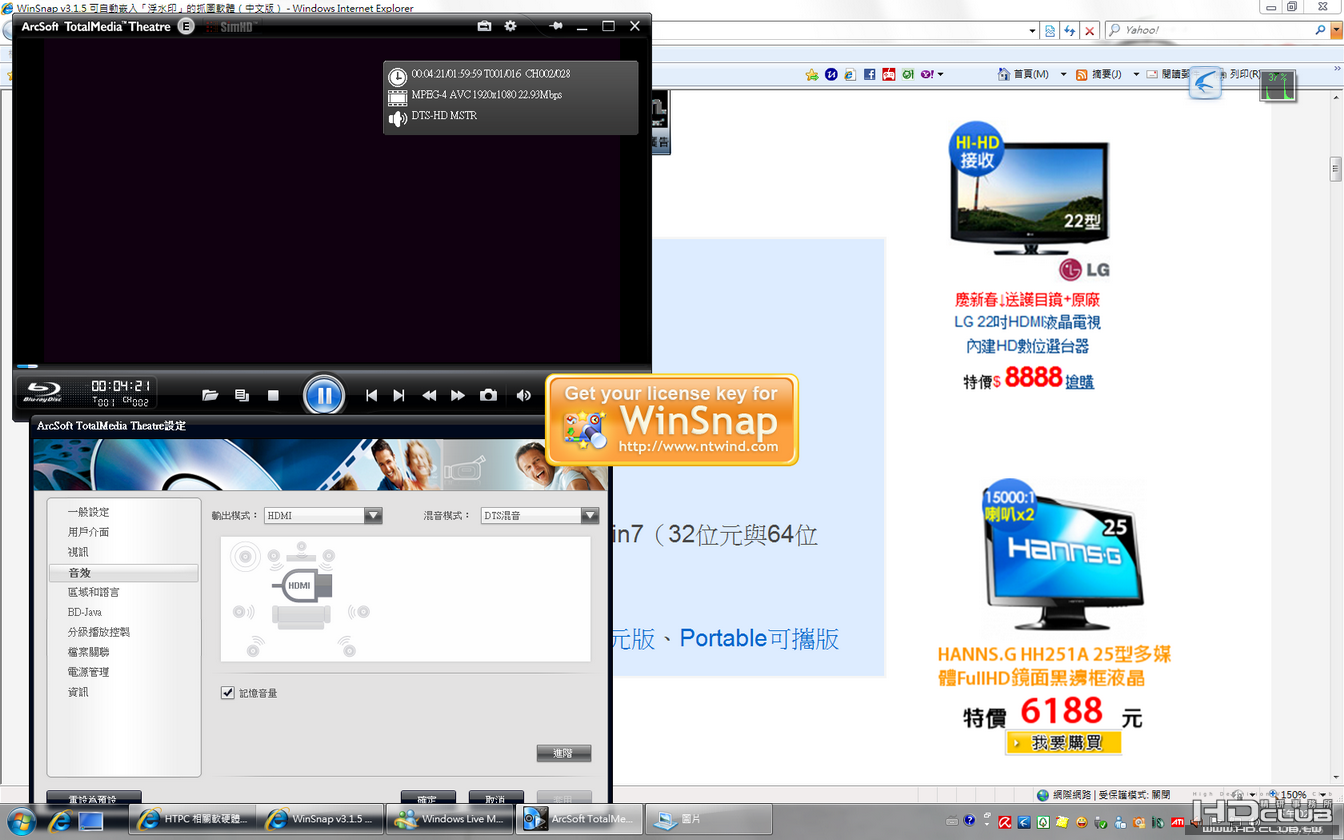Select 資訊 in settings list
The image size is (1344, 840).
pos(78,692)
